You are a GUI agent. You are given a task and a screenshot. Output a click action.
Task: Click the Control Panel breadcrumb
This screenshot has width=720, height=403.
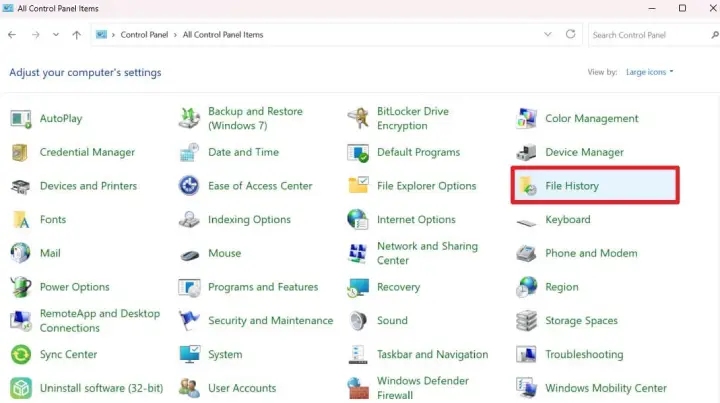[144, 35]
